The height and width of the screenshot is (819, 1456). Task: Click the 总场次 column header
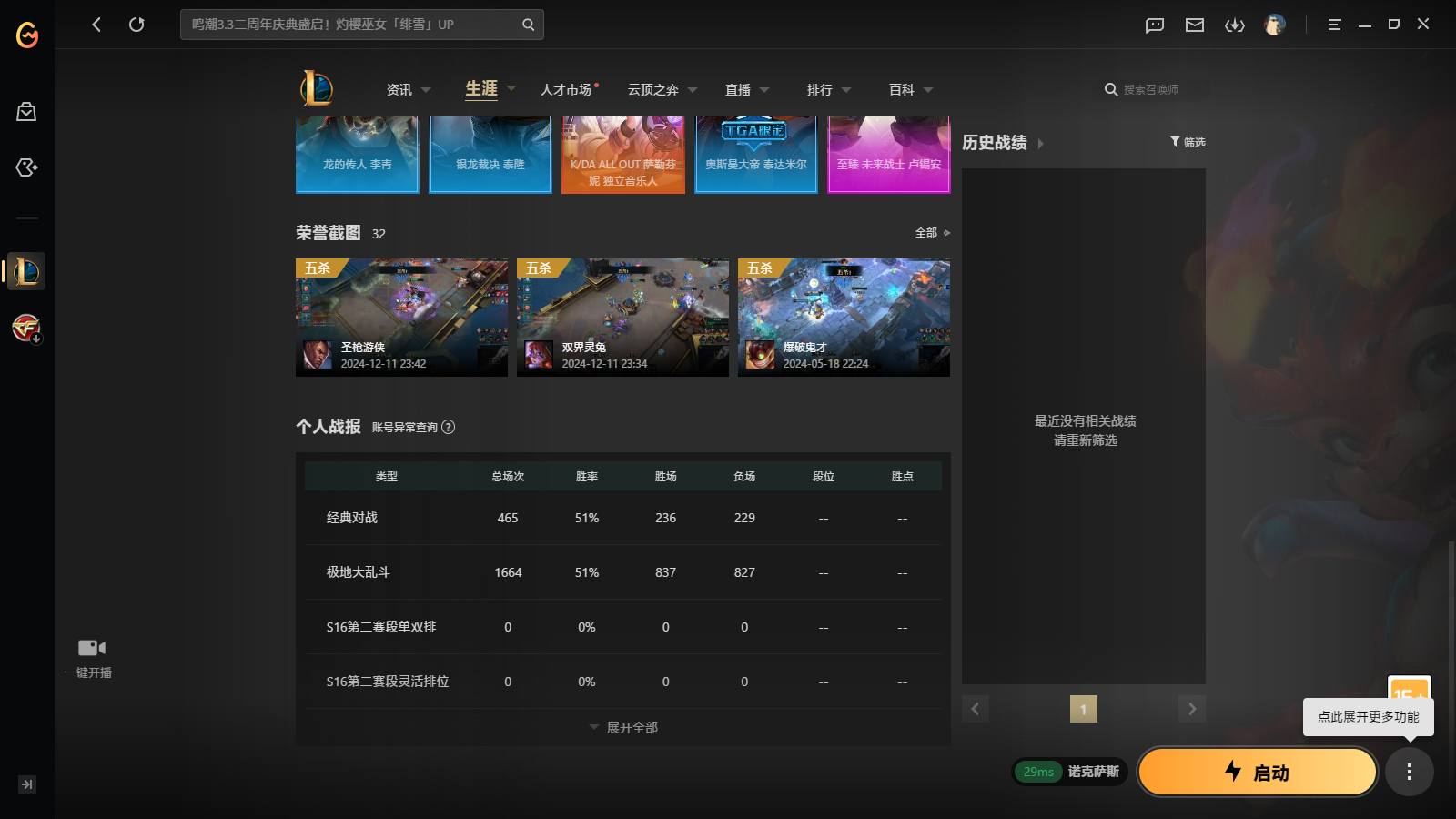508,477
